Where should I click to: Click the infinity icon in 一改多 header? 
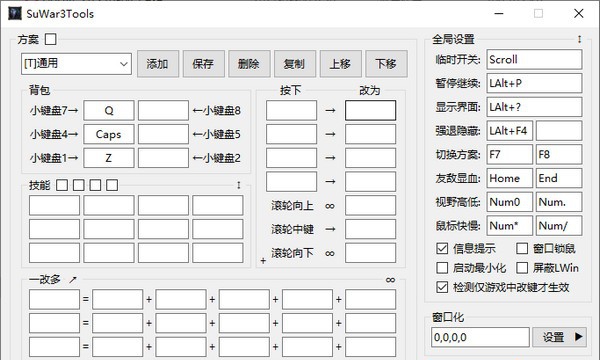coord(390,280)
